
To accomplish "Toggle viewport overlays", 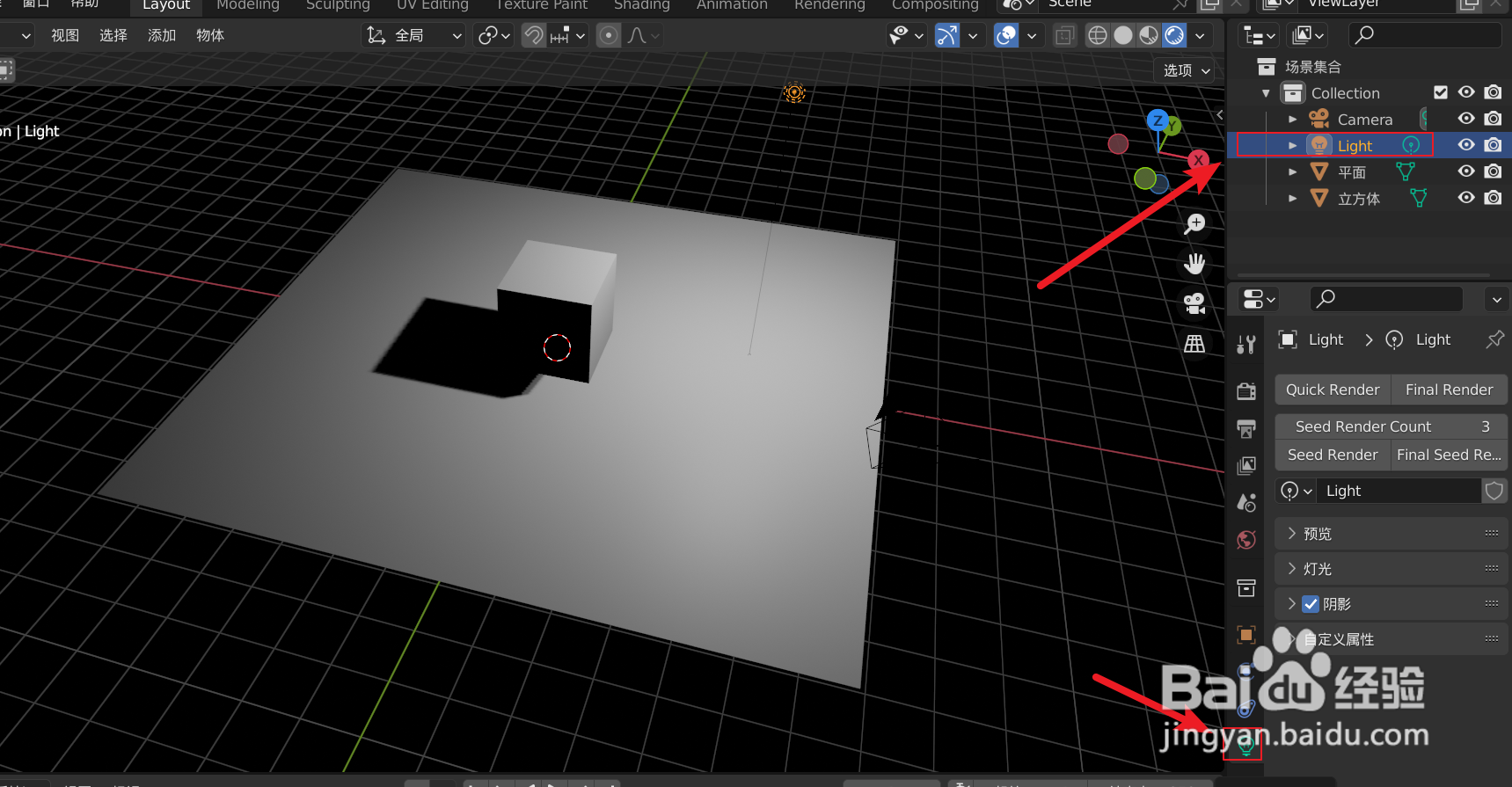I will (1006, 35).
